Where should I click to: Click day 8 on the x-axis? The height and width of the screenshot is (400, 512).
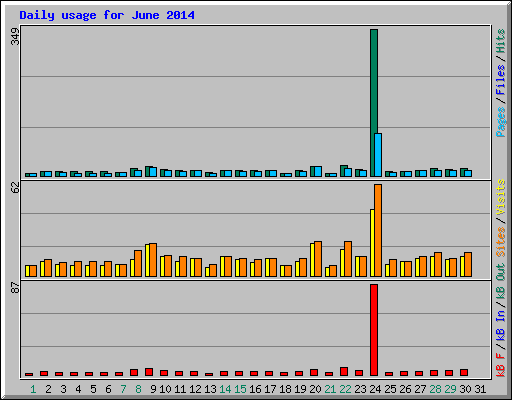click(138, 389)
